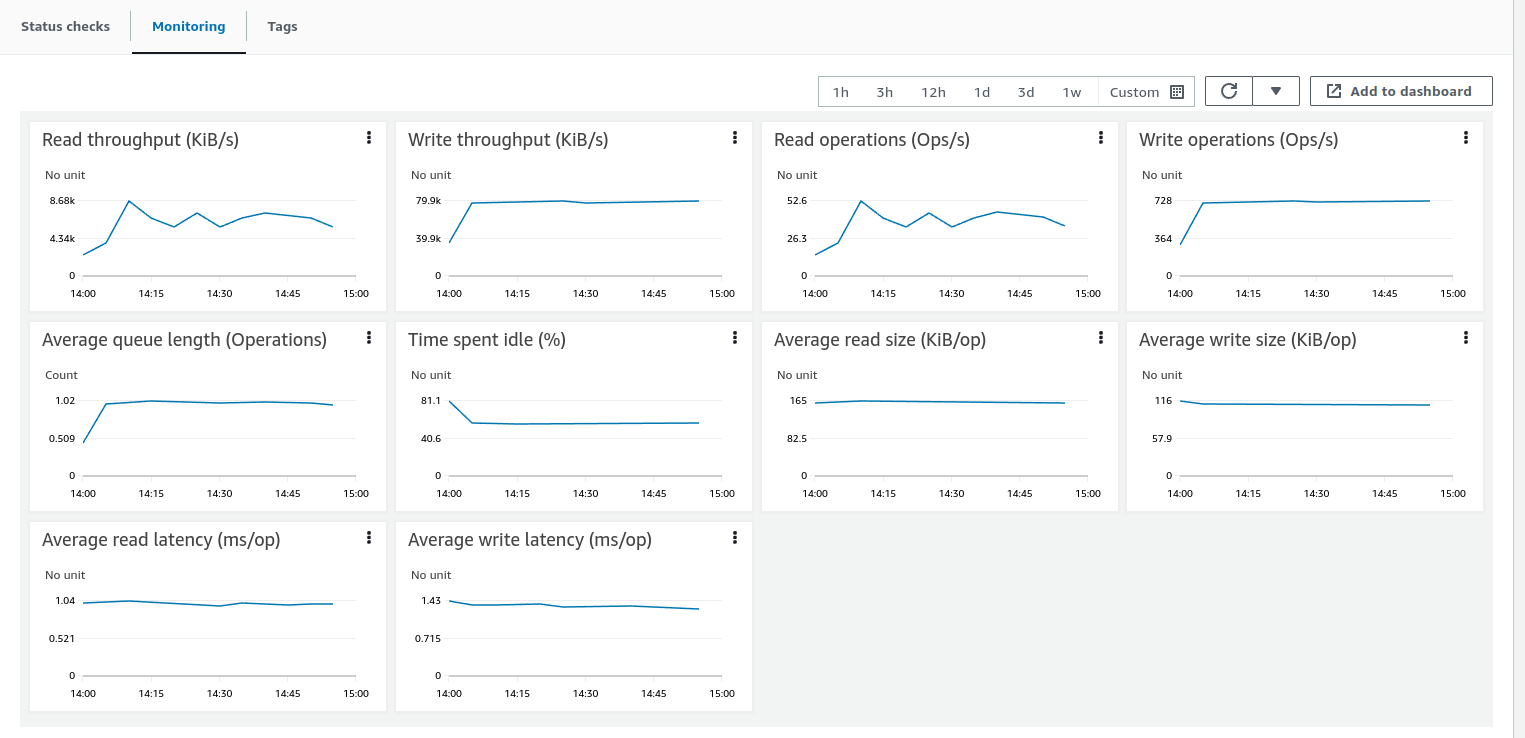1525x738 pixels.
Task: Select the 1w time range
Action: 1071,92
